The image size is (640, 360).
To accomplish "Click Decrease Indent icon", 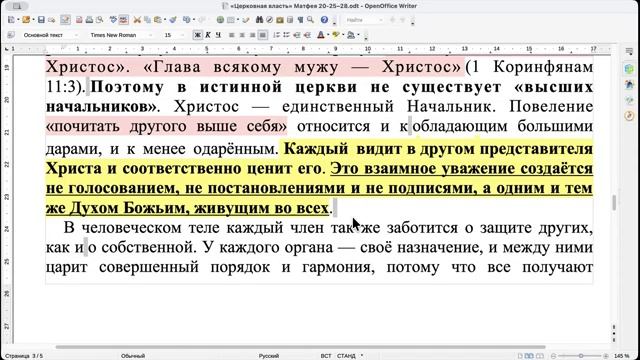I will 296,35.
